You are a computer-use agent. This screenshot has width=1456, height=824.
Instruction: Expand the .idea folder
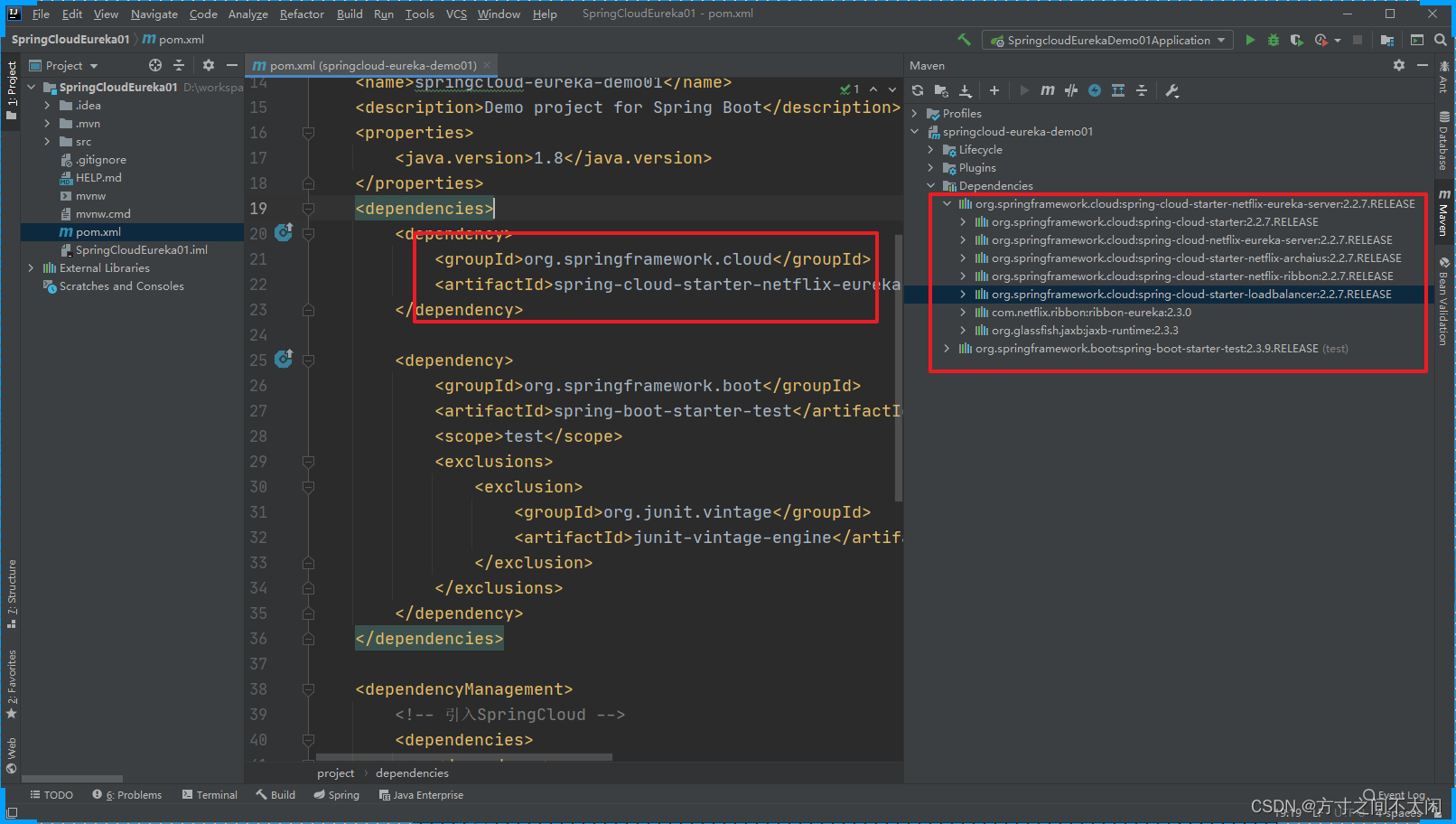tap(47, 106)
